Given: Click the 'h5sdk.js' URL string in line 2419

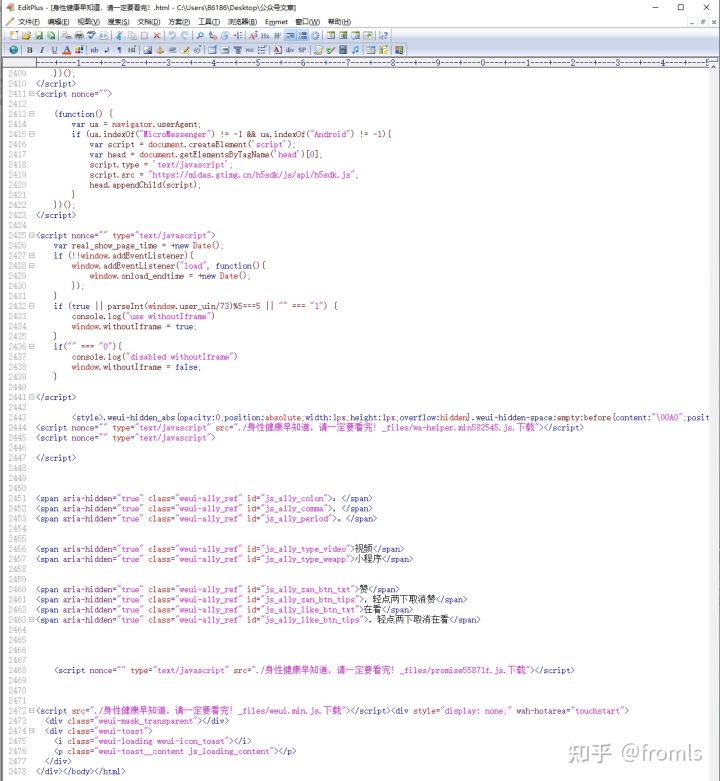Looking at the screenshot, I should pyautogui.click(x=253, y=174).
